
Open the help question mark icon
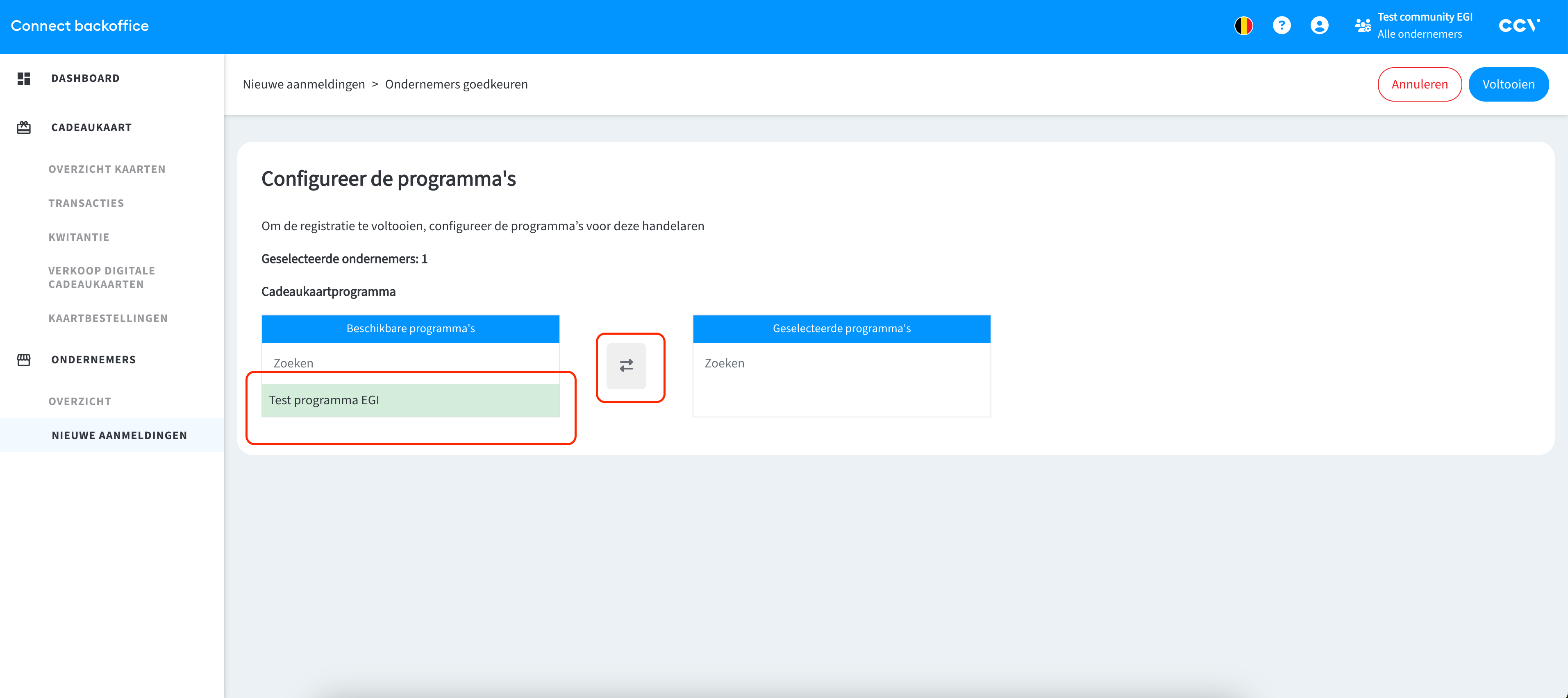pos(1281,25)
